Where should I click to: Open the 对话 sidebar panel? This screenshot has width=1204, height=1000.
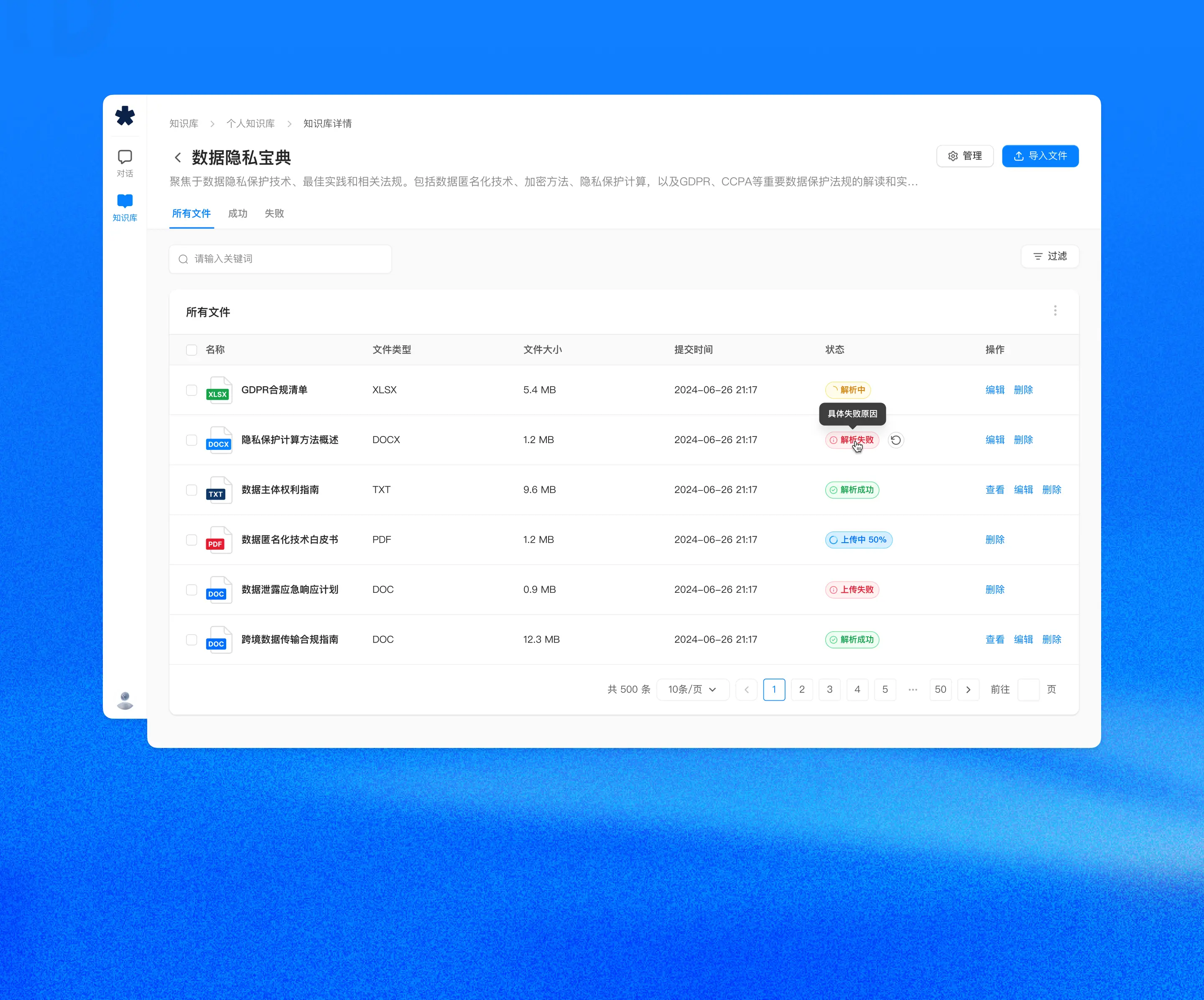[x=125, y=162]
